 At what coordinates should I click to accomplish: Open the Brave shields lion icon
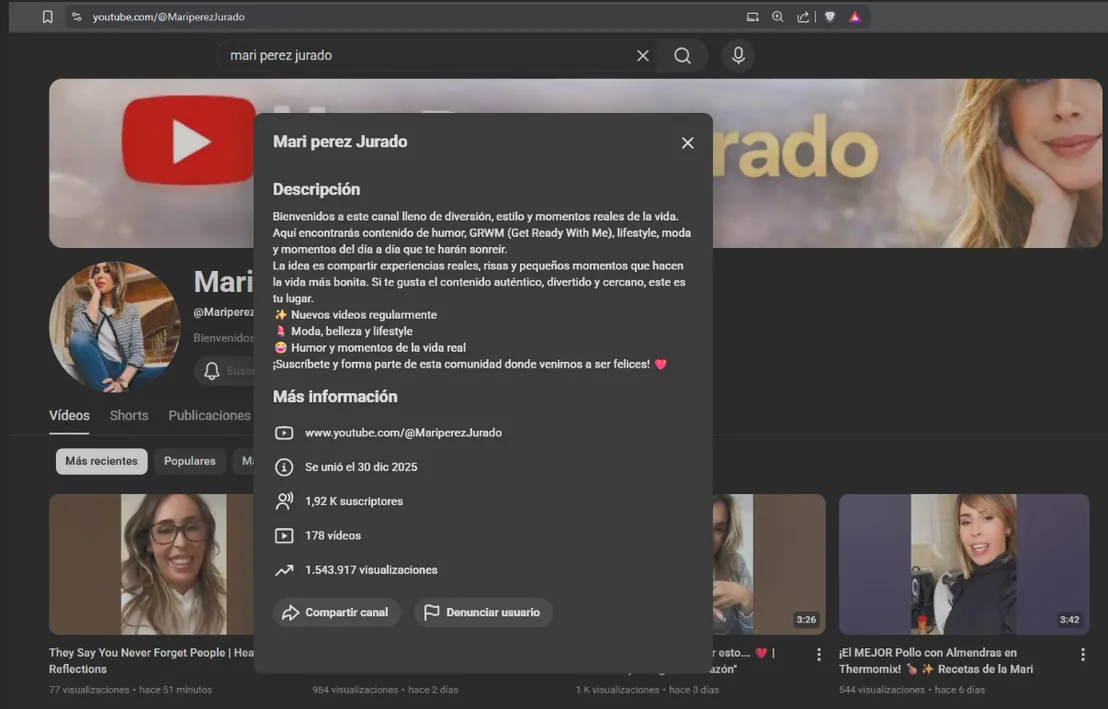tap(830, 17)
